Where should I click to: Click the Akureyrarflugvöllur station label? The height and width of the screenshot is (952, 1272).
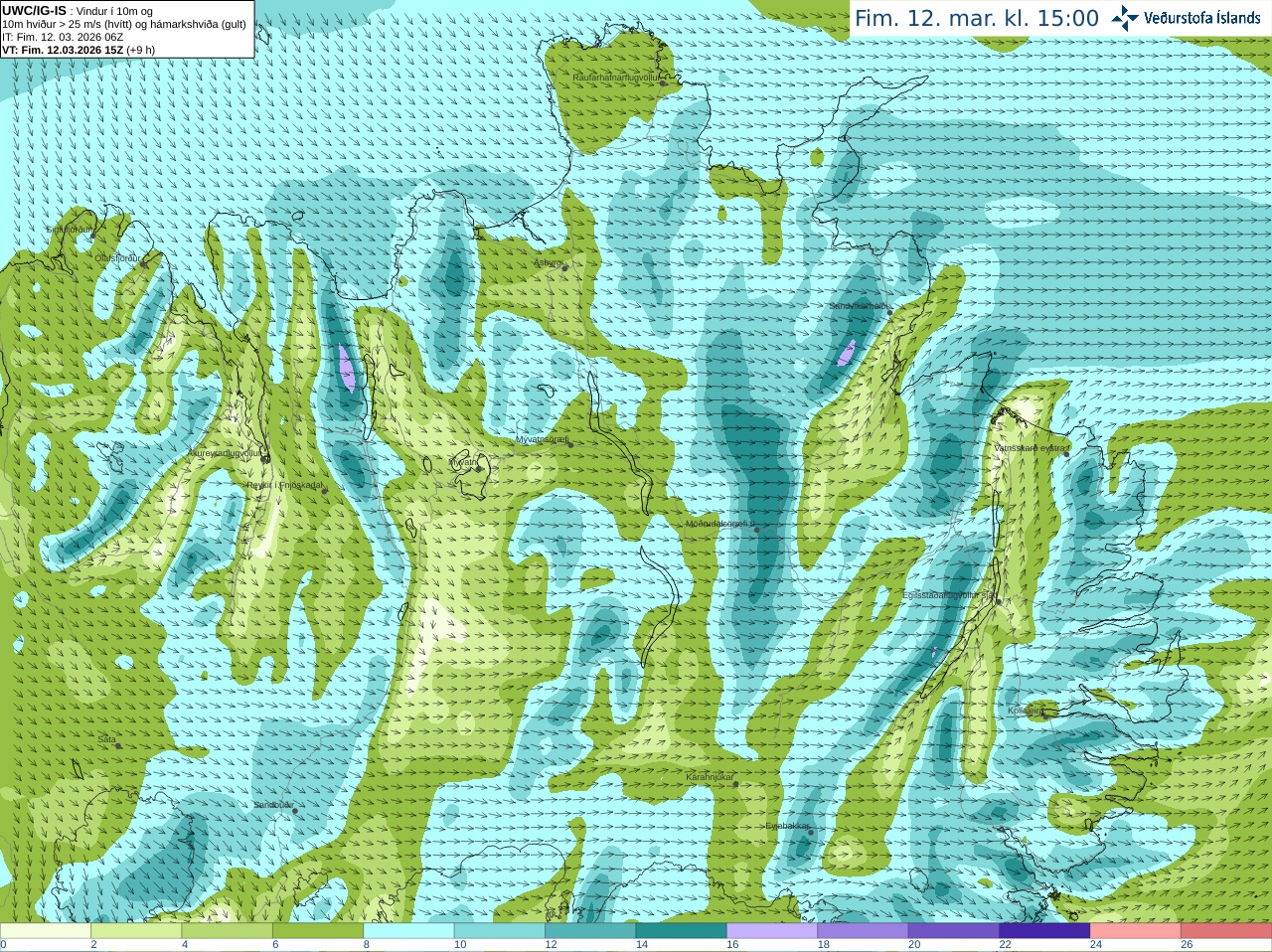pos(226,453)
